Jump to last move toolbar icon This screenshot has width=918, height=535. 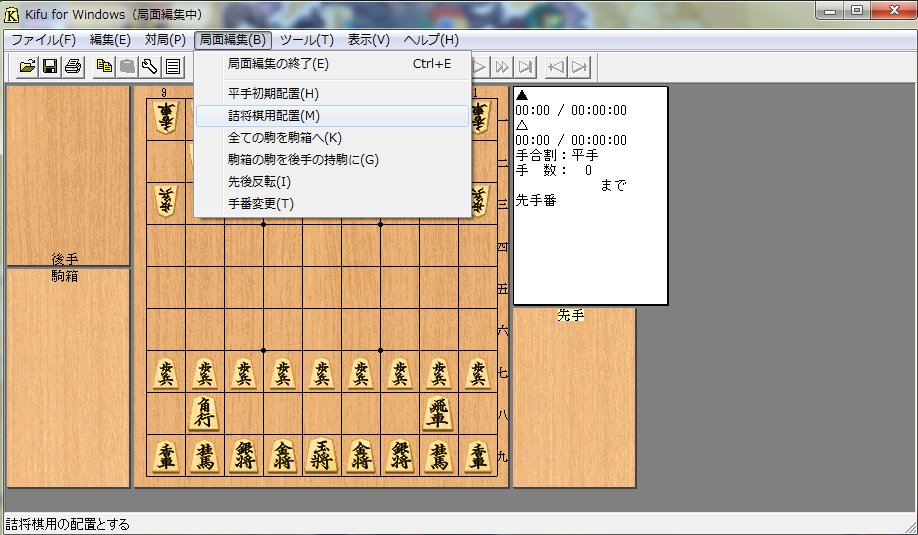[x=526, y=67]
